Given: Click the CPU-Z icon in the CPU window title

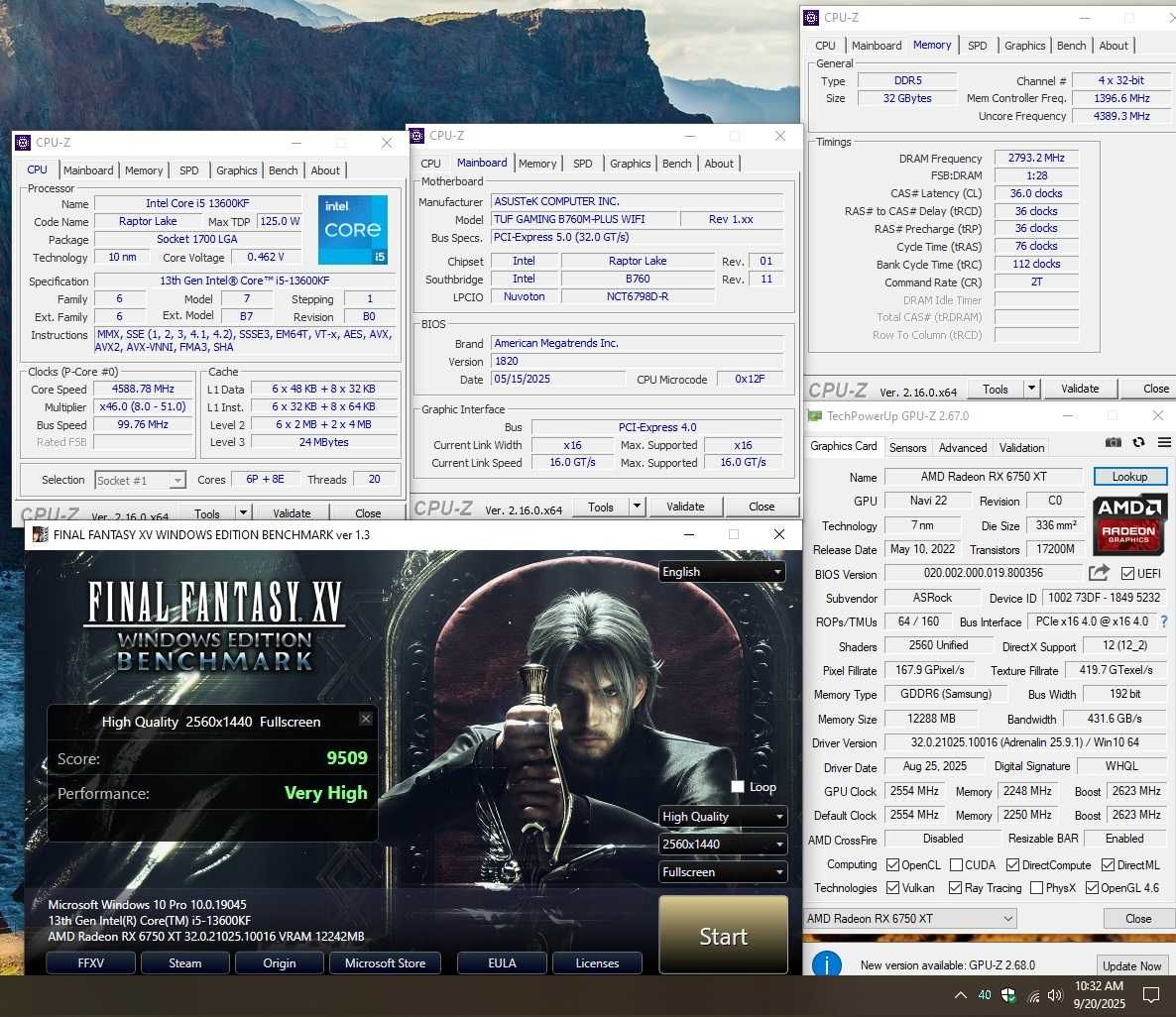Looking at the screenshot, I should tap(23, 143).
